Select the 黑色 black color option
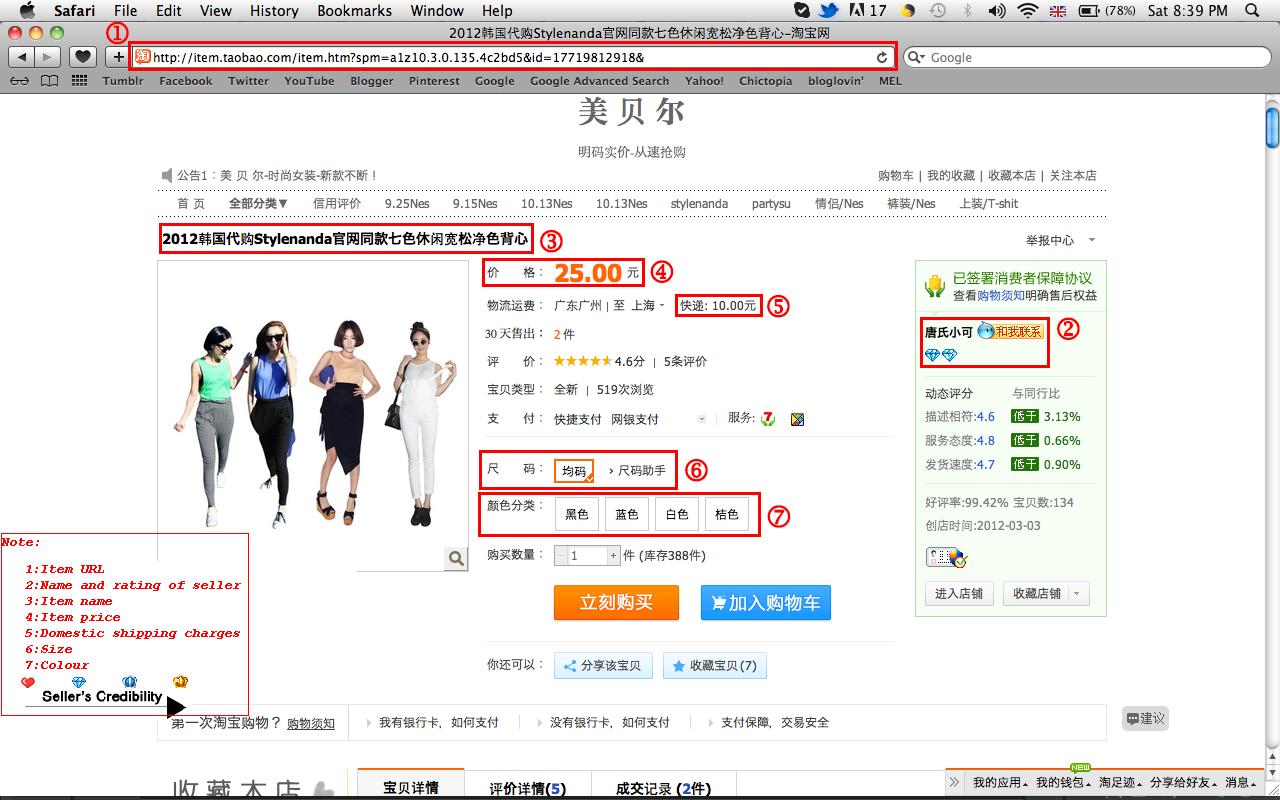The image size is (1280, 800). 577,513
